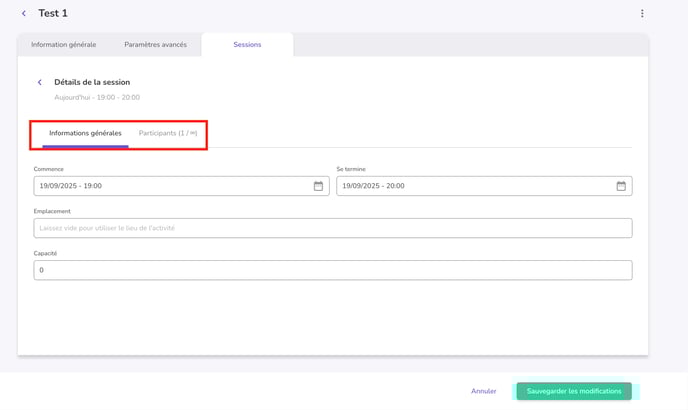Switch to Information générale top tab
This screenshot has width=688, height=410.
(x=64, y=45)
